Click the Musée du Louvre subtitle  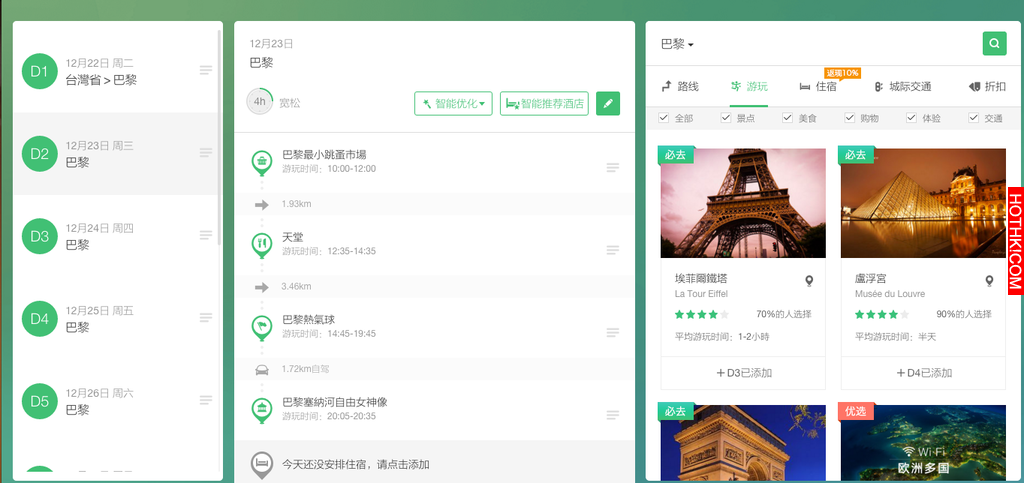pyautogui.click(x=890, y=294)
